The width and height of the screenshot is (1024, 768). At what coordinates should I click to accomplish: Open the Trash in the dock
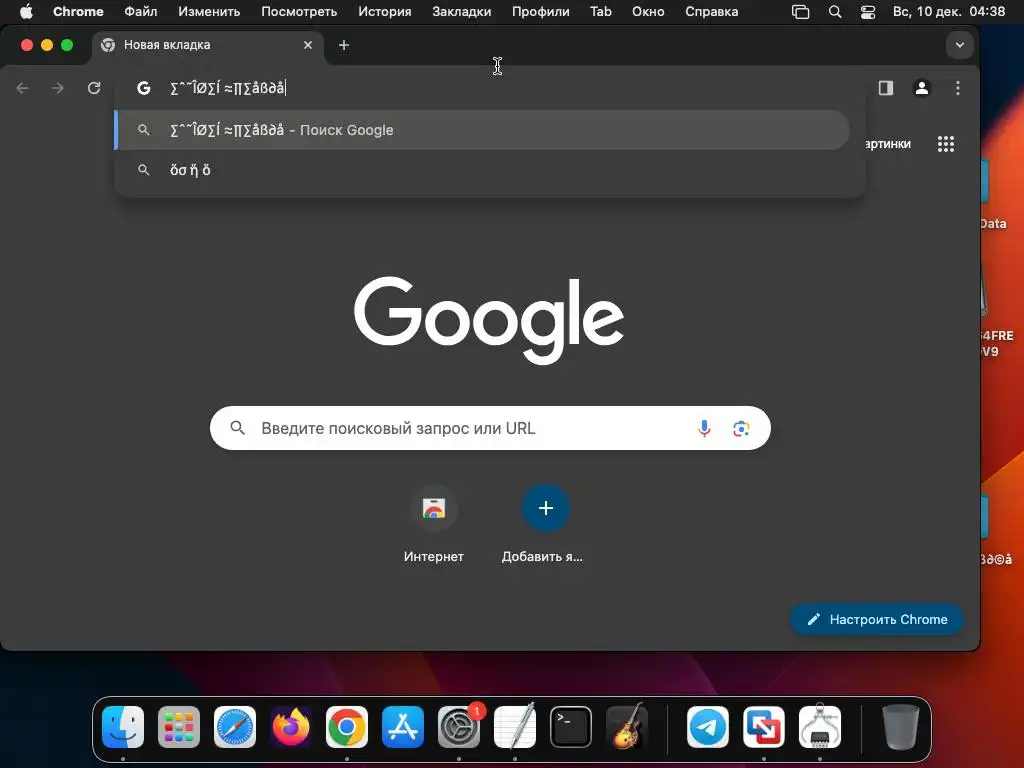pyautogui.click(x=901, y=727)
